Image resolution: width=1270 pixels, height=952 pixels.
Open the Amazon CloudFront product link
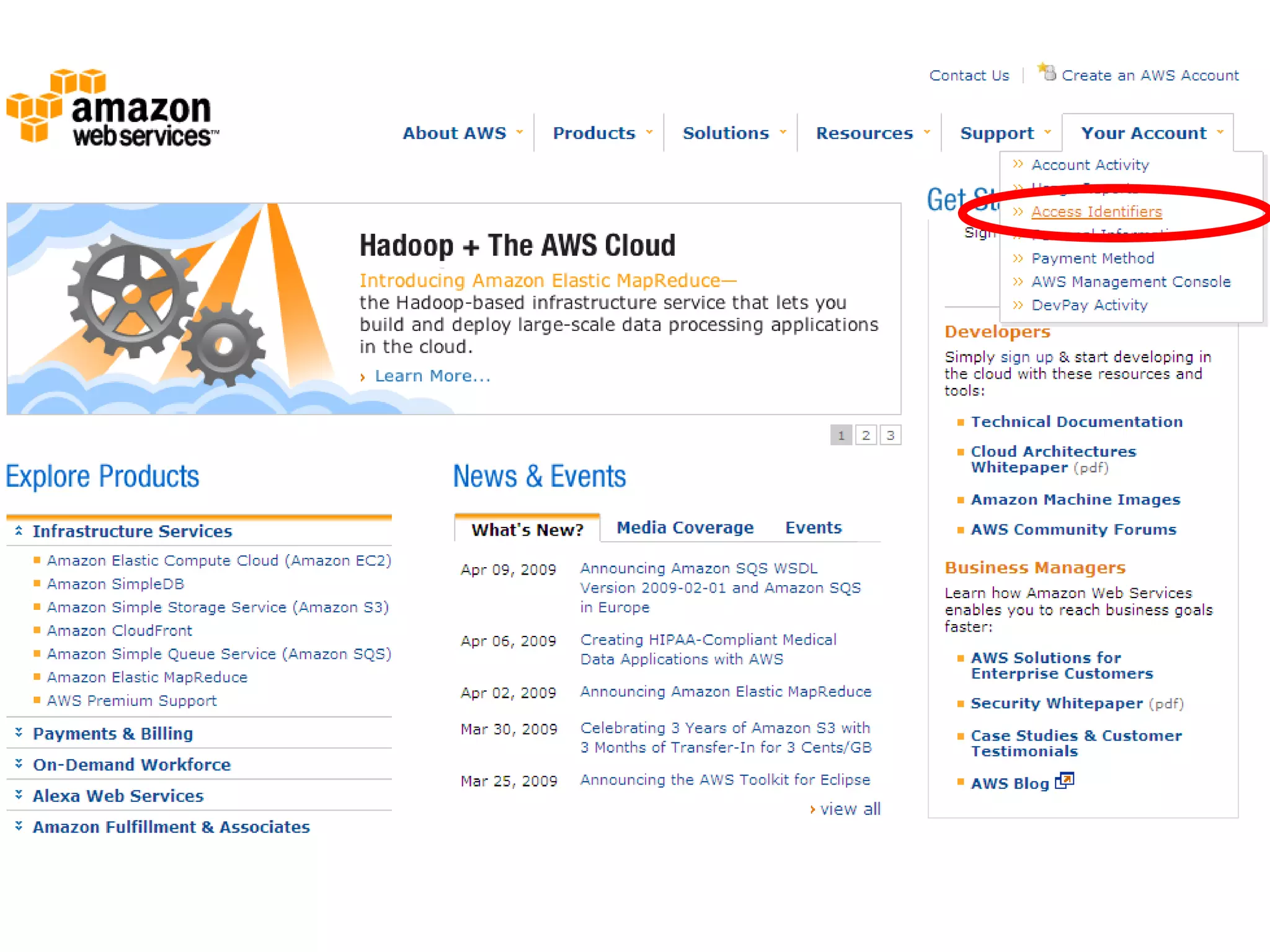click(120, 630)
